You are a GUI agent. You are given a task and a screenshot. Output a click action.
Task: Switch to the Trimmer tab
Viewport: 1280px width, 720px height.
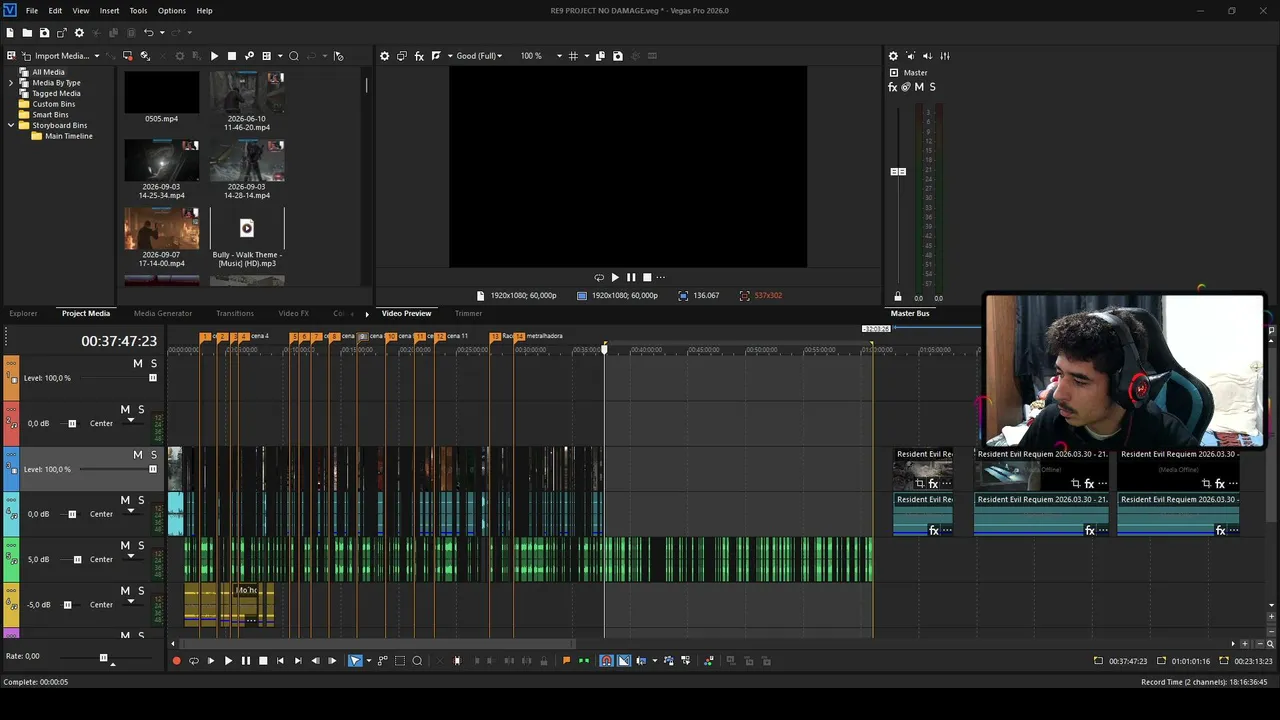[x=468, y=314]
